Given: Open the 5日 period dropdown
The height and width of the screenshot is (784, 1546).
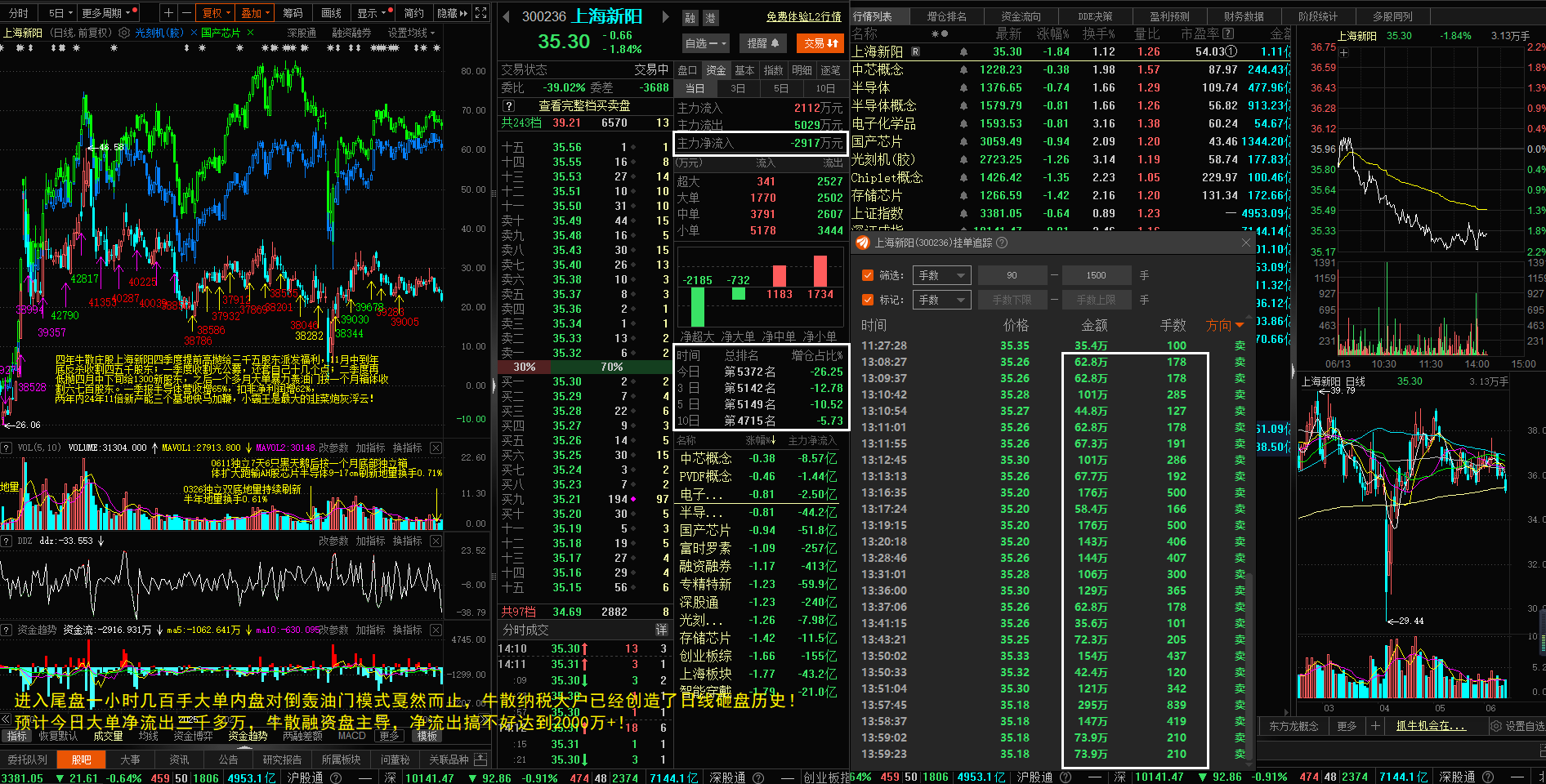Looking at the screenshot, I should 60,13.
